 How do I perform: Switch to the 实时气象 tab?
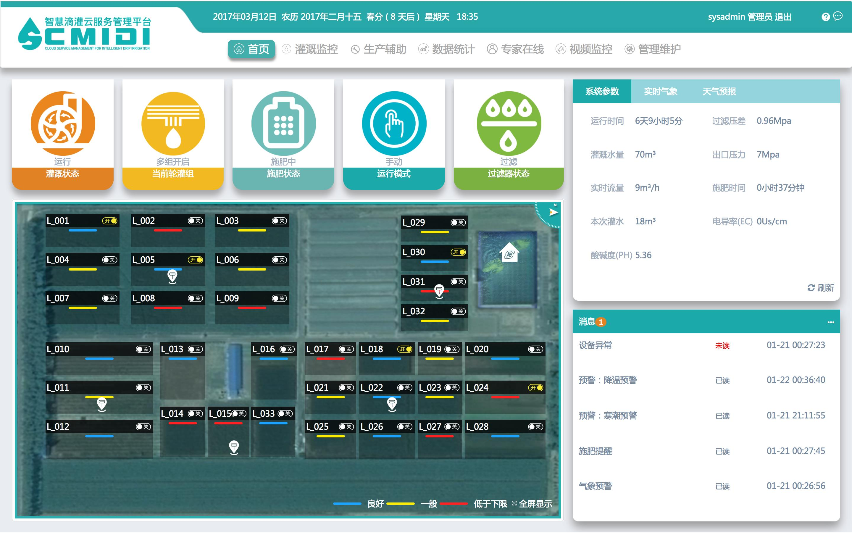tap(660, 91)
